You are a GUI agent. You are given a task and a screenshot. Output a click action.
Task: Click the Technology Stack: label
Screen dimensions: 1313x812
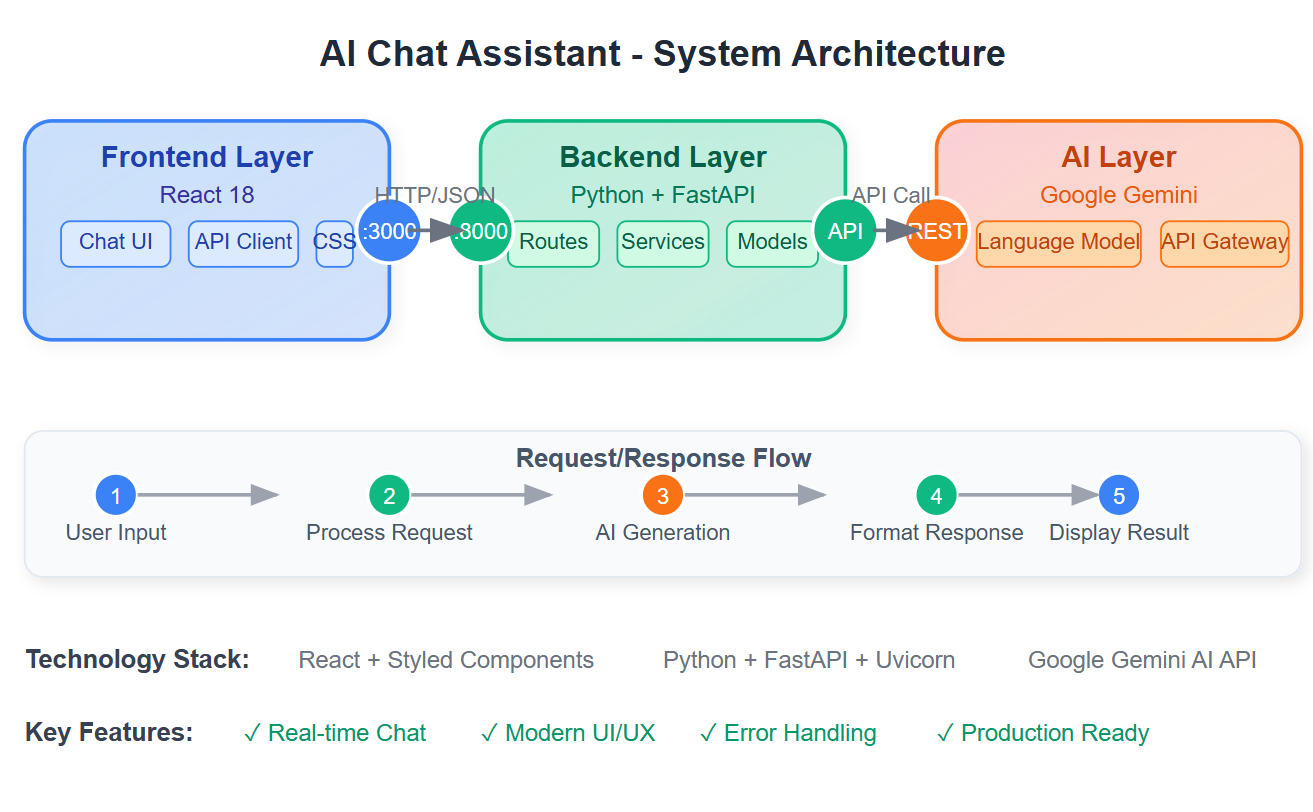click(137, 660)
